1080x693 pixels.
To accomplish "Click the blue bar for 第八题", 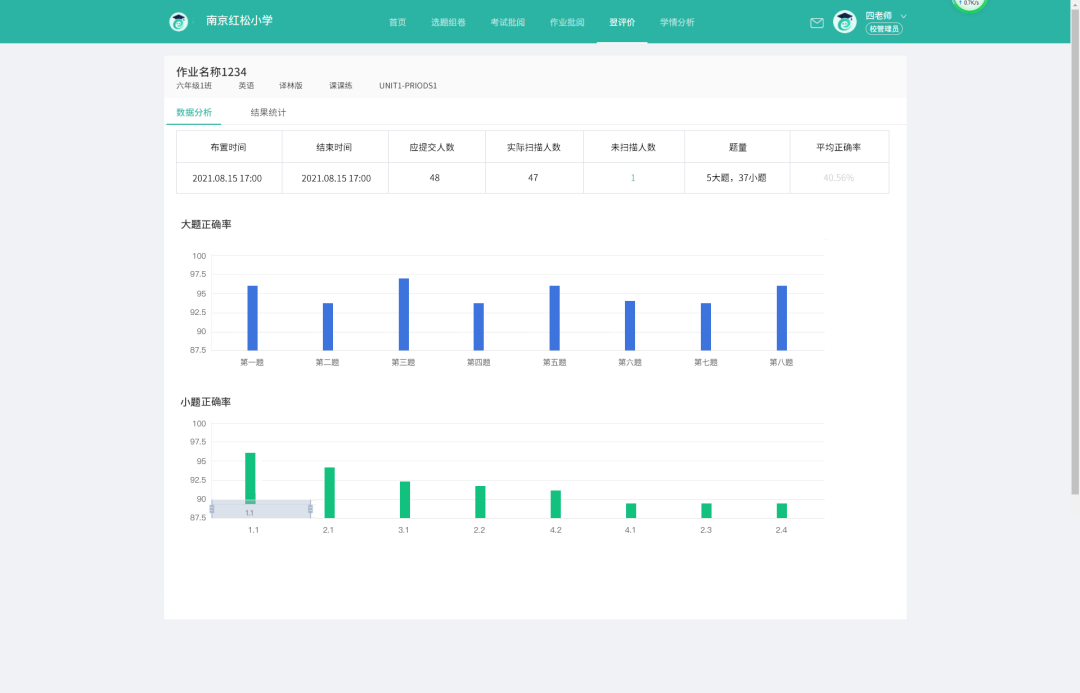I will (x=782, y=318).
